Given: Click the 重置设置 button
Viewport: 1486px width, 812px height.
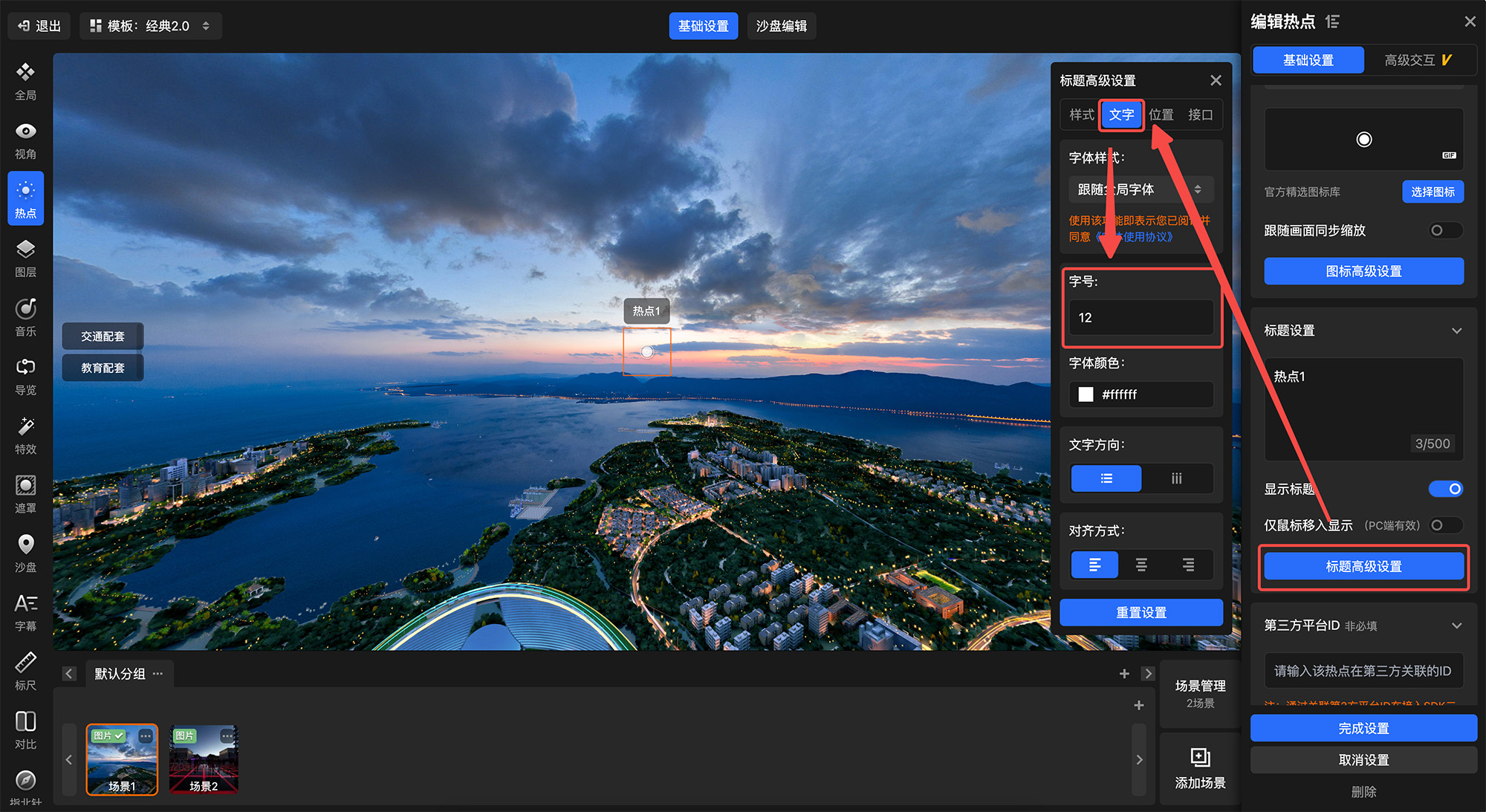Looking at the screenshot, I should 1141,612.
